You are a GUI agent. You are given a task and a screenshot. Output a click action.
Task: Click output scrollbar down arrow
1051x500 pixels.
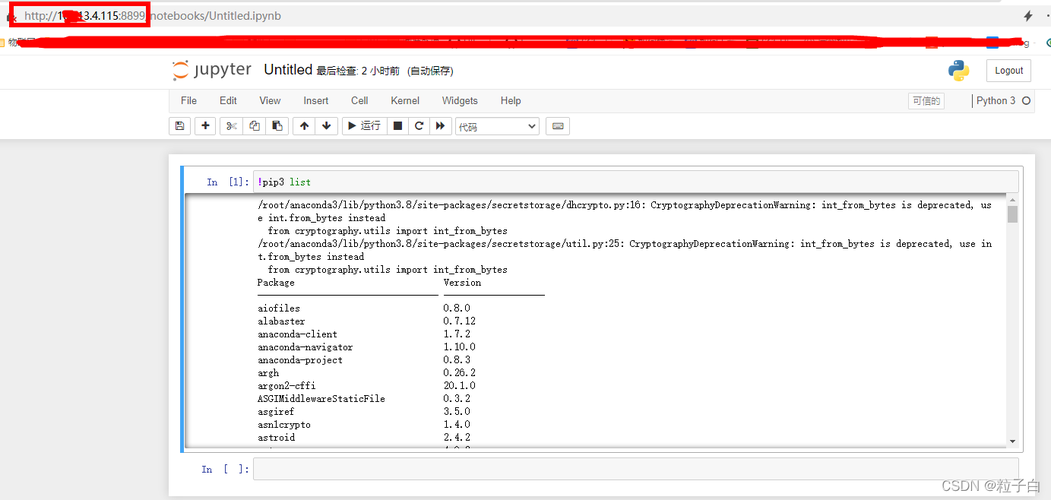1012,441
